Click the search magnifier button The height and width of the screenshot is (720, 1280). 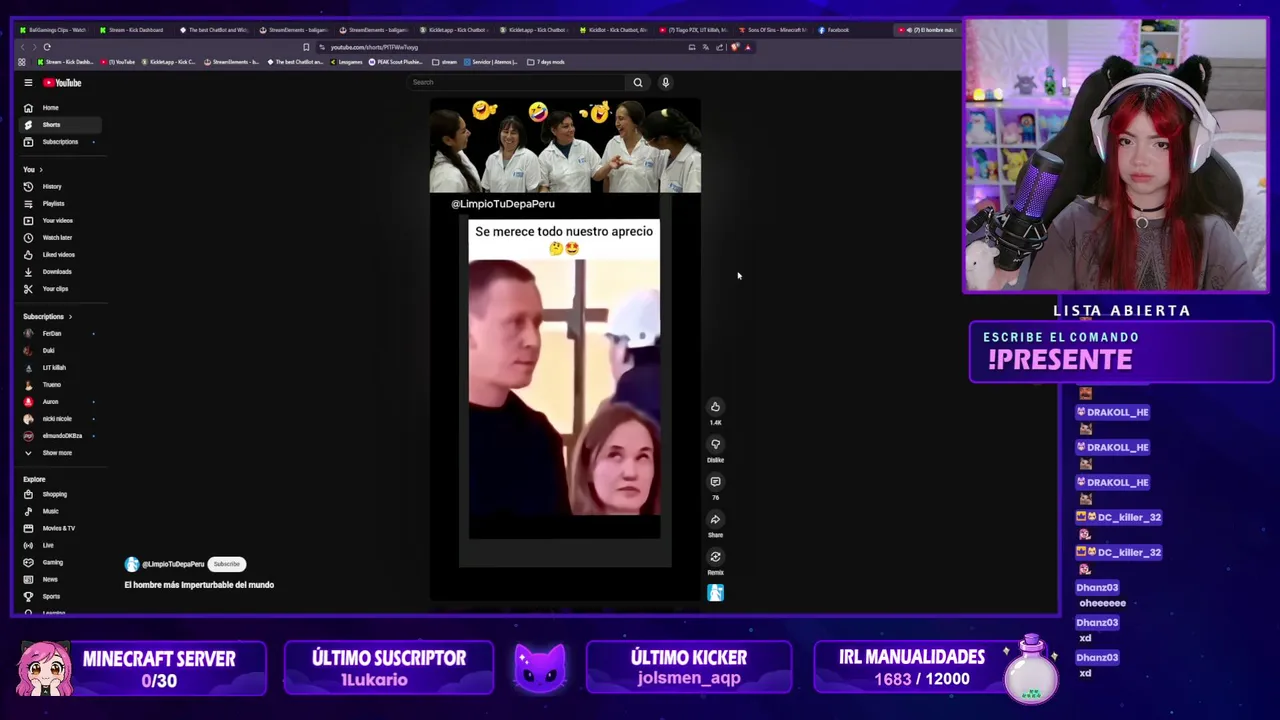pos(638,83)
